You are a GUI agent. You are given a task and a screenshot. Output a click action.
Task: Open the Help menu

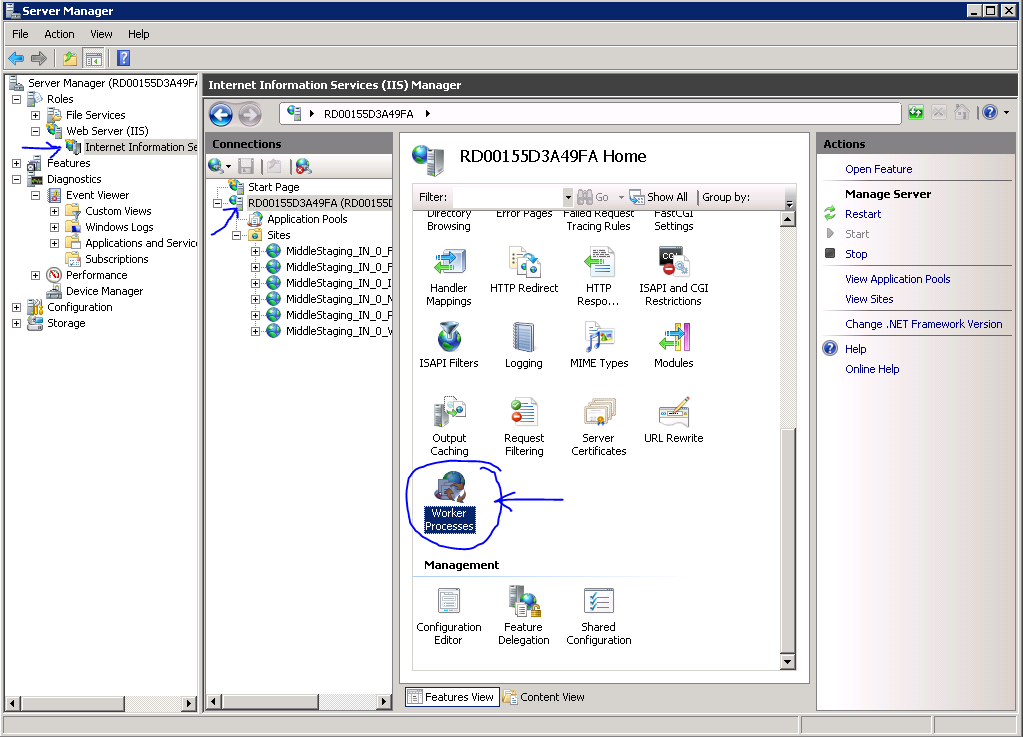(138, 34)
